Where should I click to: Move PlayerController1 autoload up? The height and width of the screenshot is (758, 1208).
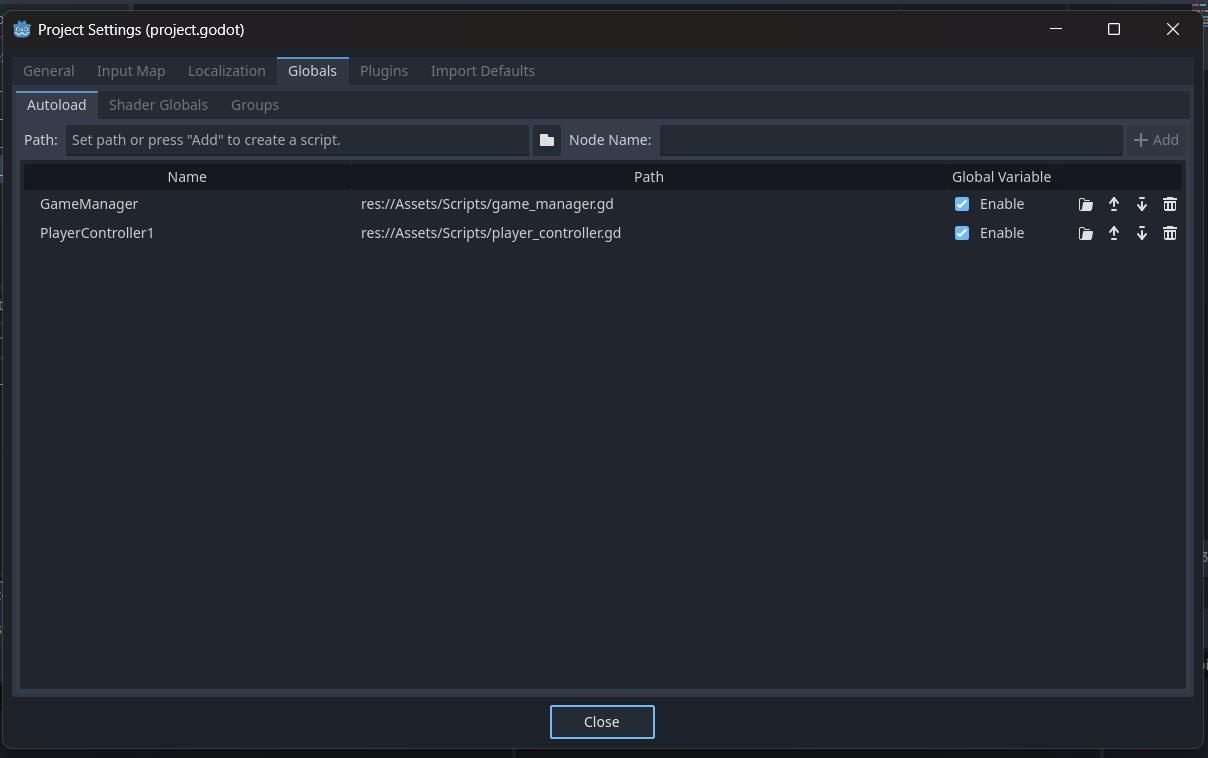[x=1113, y=233]
